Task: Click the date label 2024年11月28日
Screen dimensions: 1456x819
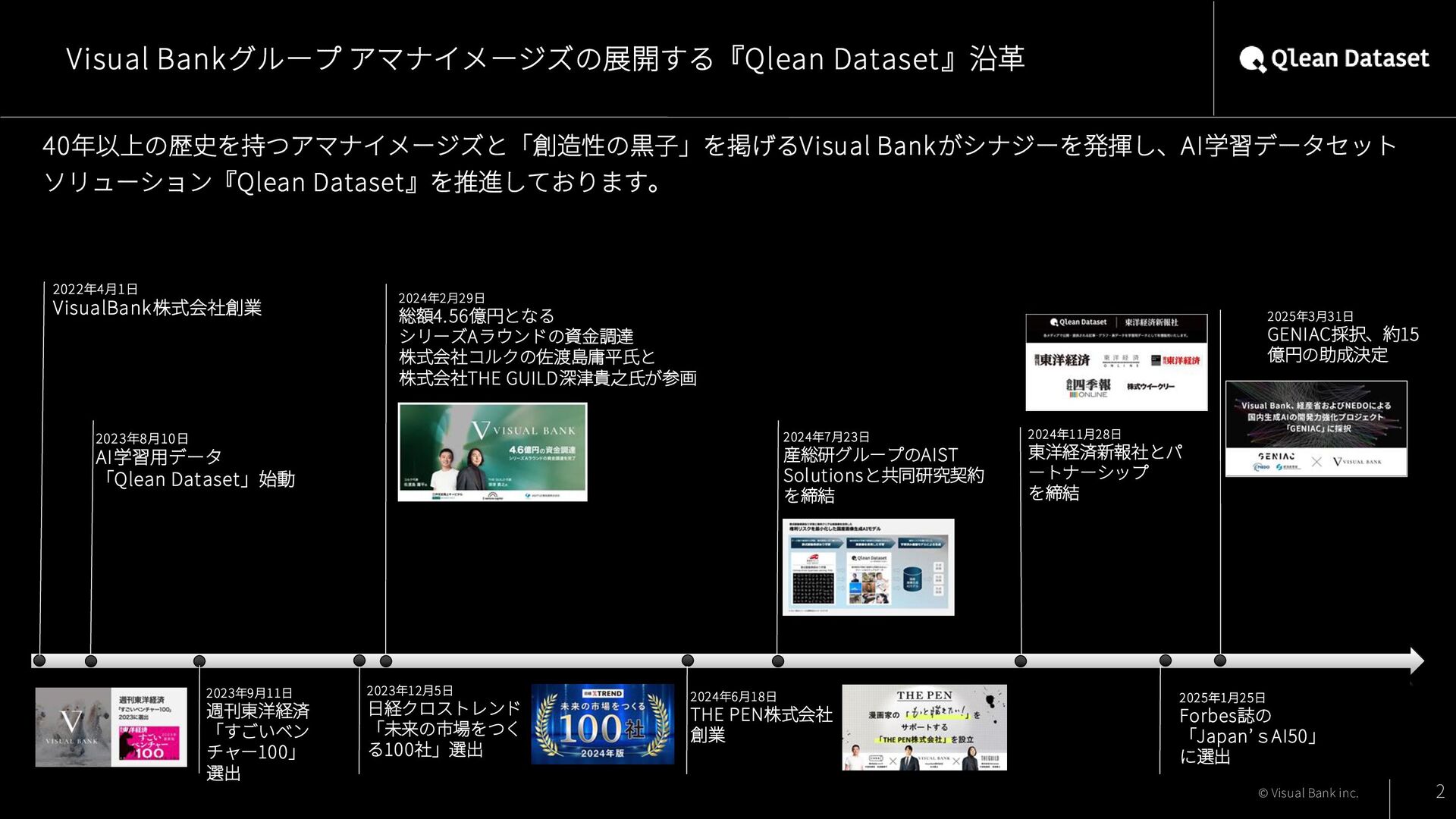Action: (x=1075, y=434)
